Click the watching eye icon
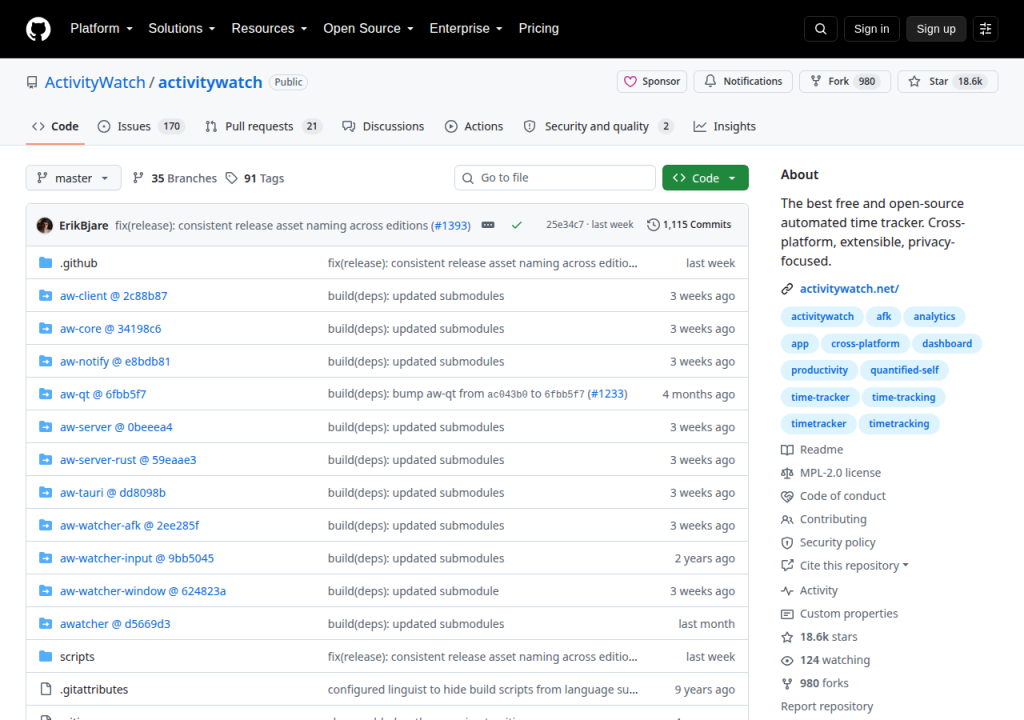Screen dimensions: 1024x720 pyautogui.click(x=787, y=661)
